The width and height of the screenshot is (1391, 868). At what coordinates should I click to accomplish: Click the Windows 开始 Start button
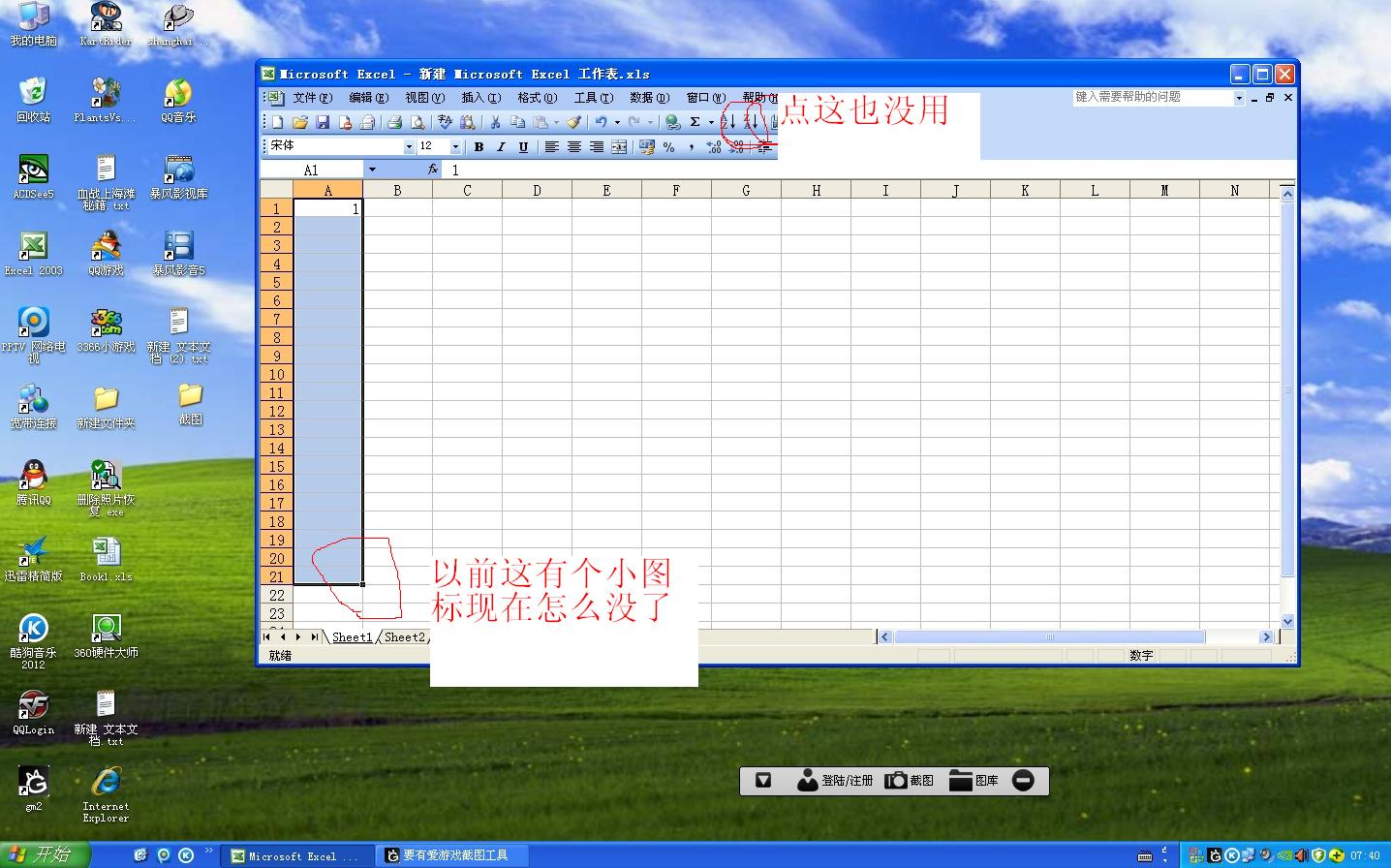(x=45, y=854)
